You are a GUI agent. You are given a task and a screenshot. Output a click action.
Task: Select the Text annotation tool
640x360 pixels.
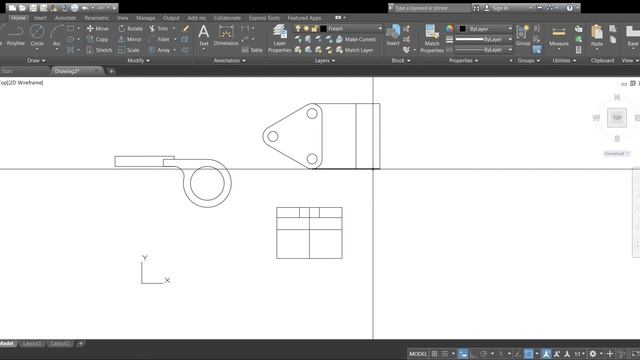point(204,36)
